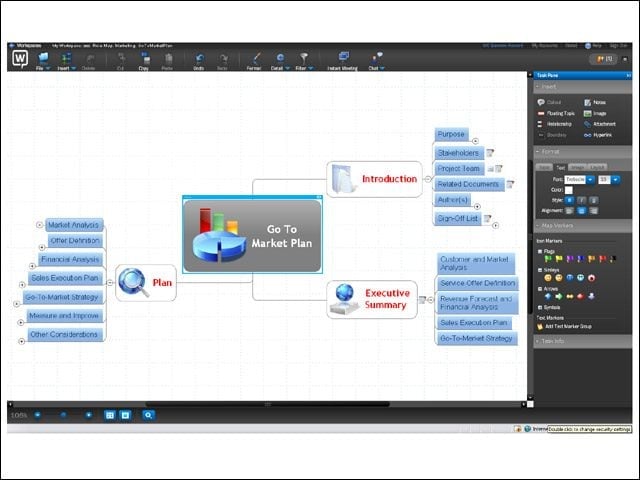
Task: Insert a Hyperlink from the task pane
Action: 598,135
